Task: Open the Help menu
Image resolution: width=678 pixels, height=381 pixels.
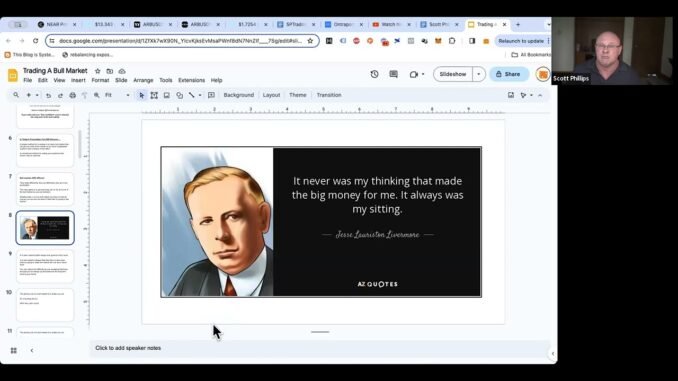Action: point(217,80)
